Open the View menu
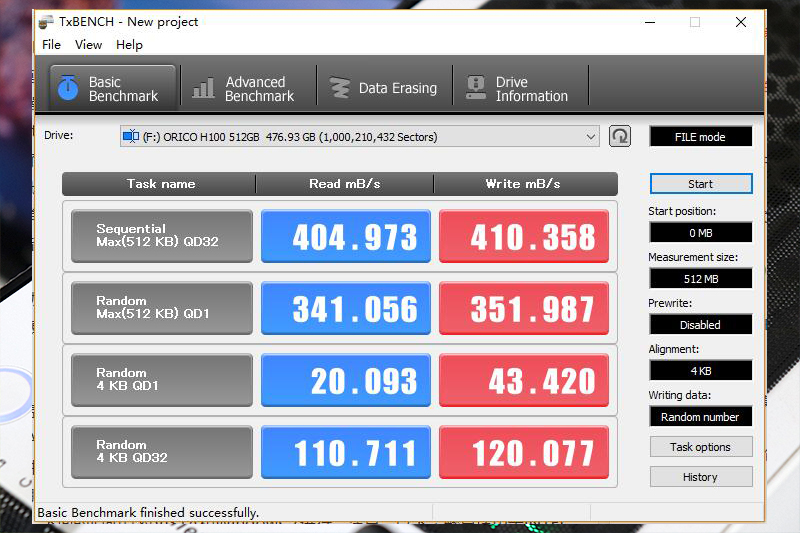Screen dimensions: 800x533 (x=88, y=45)
